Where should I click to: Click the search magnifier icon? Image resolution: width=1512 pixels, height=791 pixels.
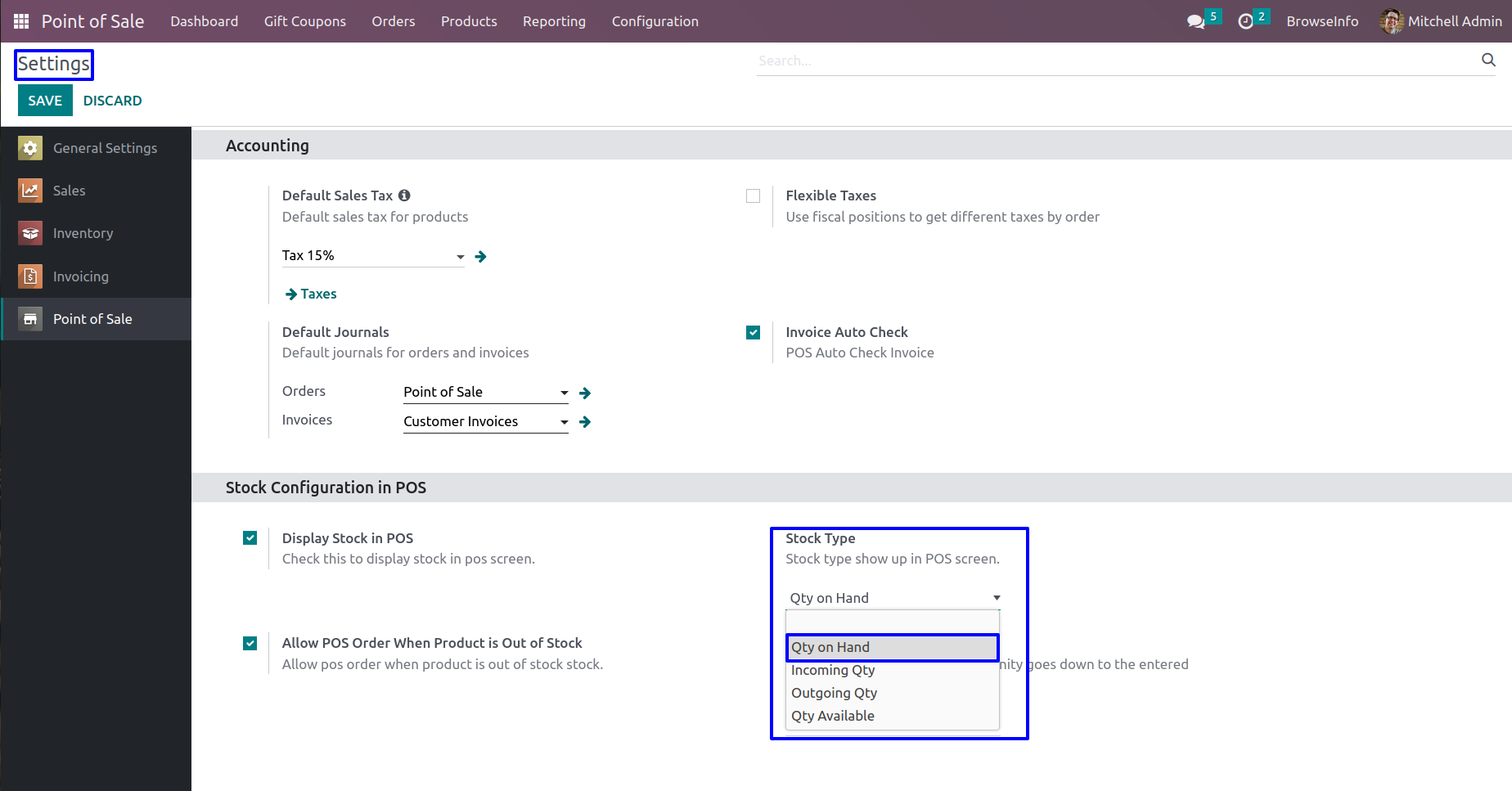(x=1488, y=60)
